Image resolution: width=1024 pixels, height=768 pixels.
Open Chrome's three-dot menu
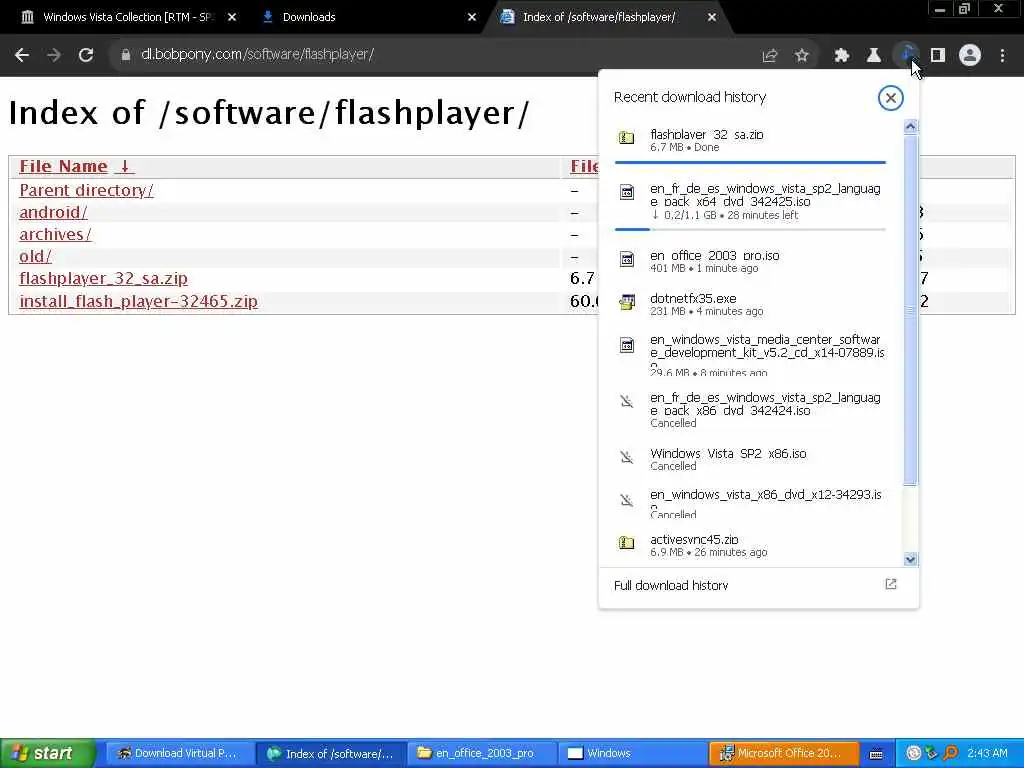(x=1002, y=56)
